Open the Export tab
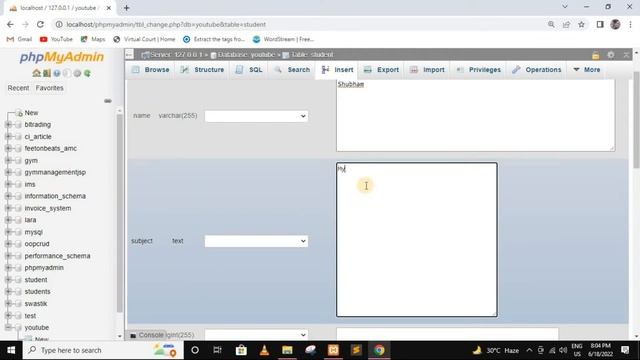Screen dimensions: 640x360 382,70
